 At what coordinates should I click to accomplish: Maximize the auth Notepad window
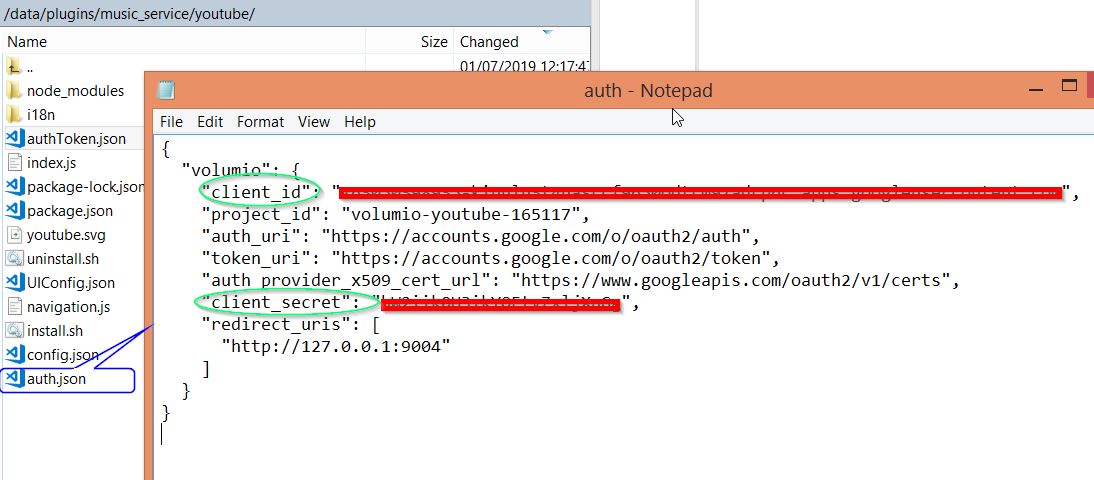tap(1069, 86)
